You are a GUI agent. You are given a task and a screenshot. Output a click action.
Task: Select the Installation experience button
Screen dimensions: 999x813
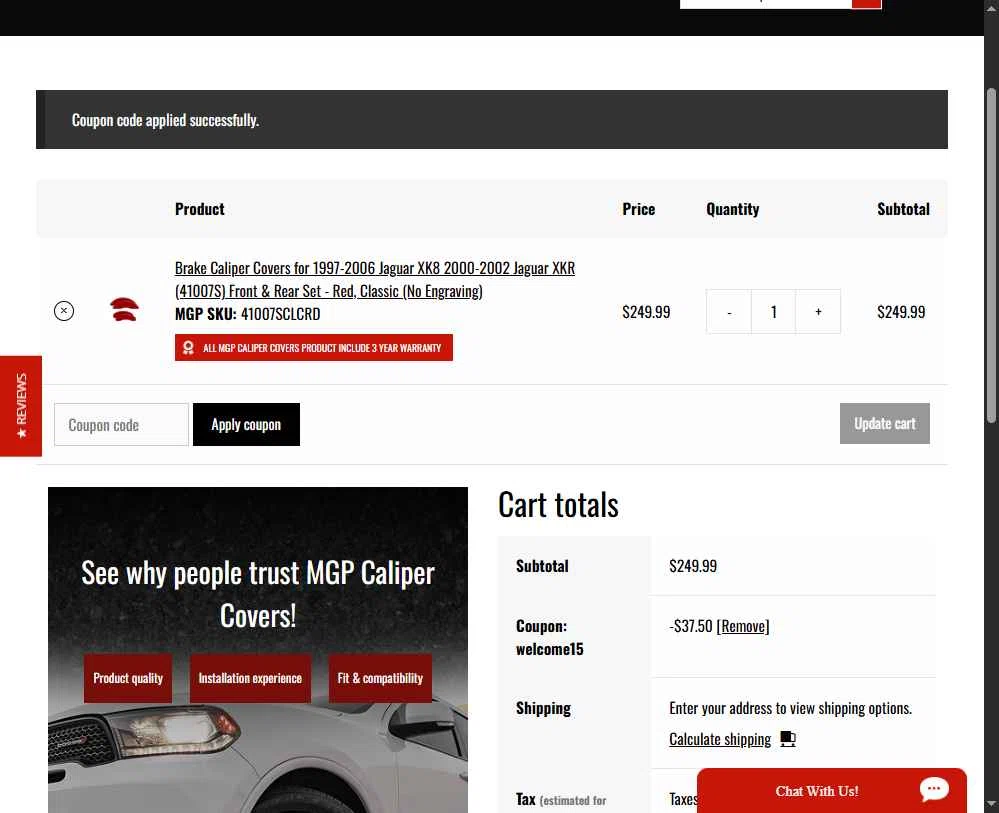pos(250,678)
